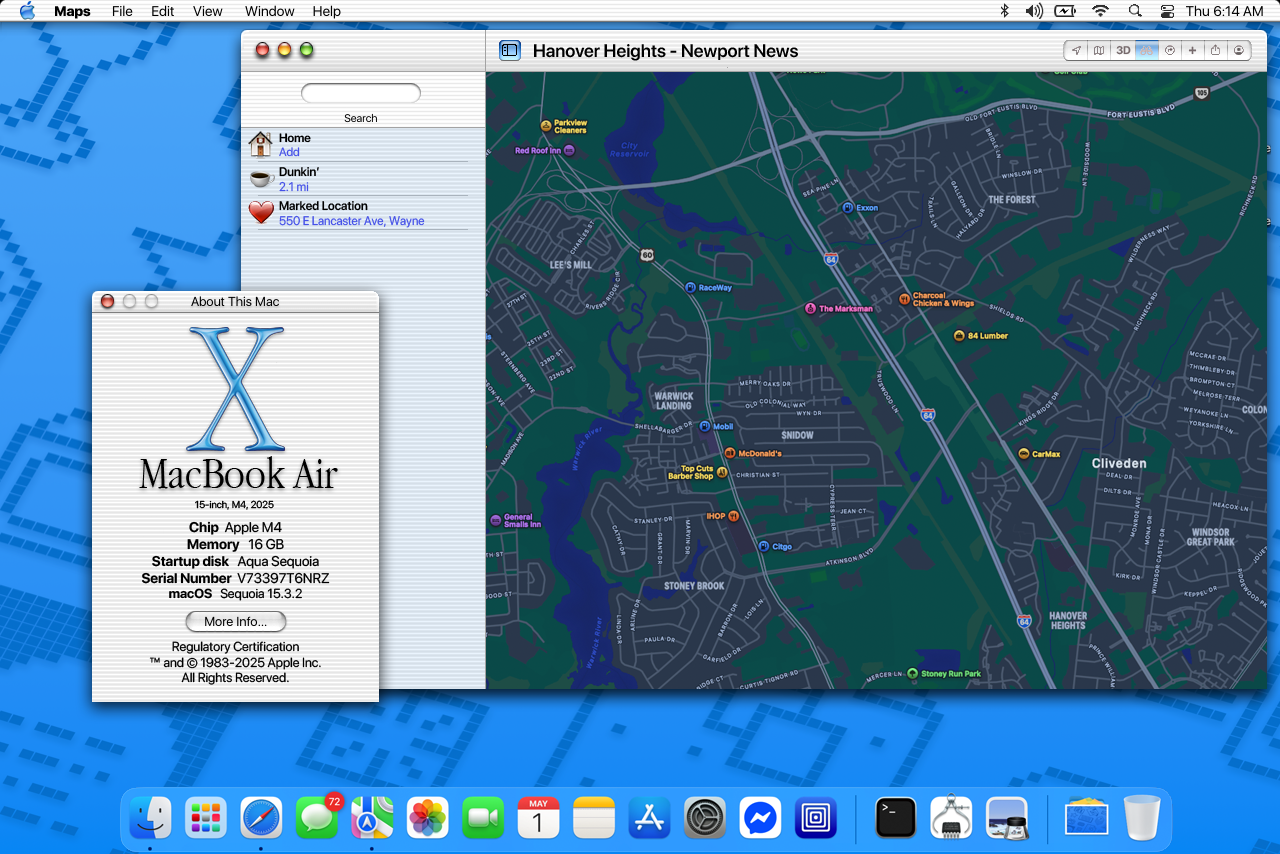The height and width of the screenshot is (854, 1280).
Task: Toggle 3D map view
Action: [1123, 50]
